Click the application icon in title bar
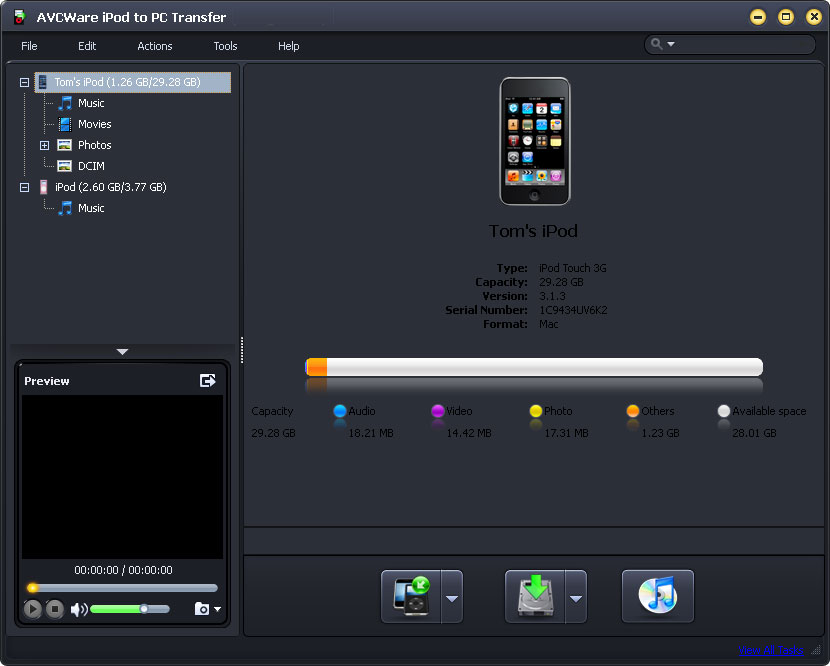Screen dimensions: 830x666 (x=20, y=17)
